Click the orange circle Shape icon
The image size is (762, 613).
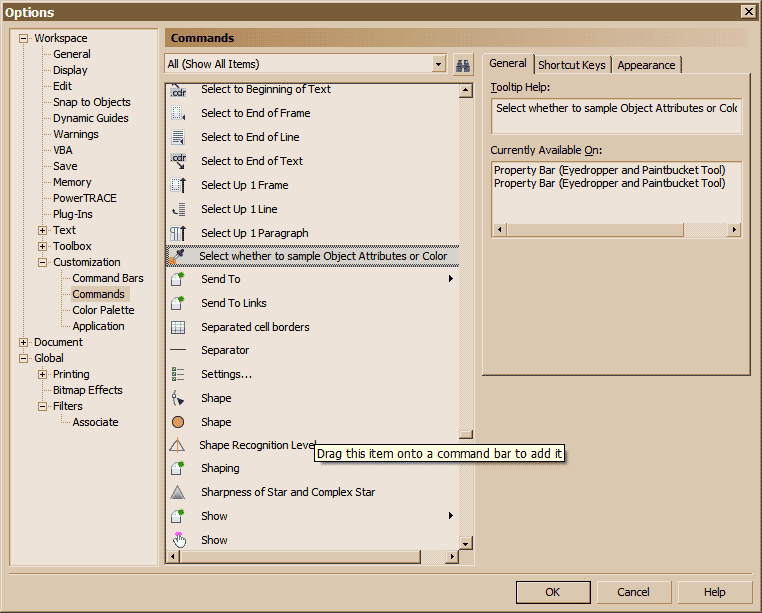click(x=178, y=422)
